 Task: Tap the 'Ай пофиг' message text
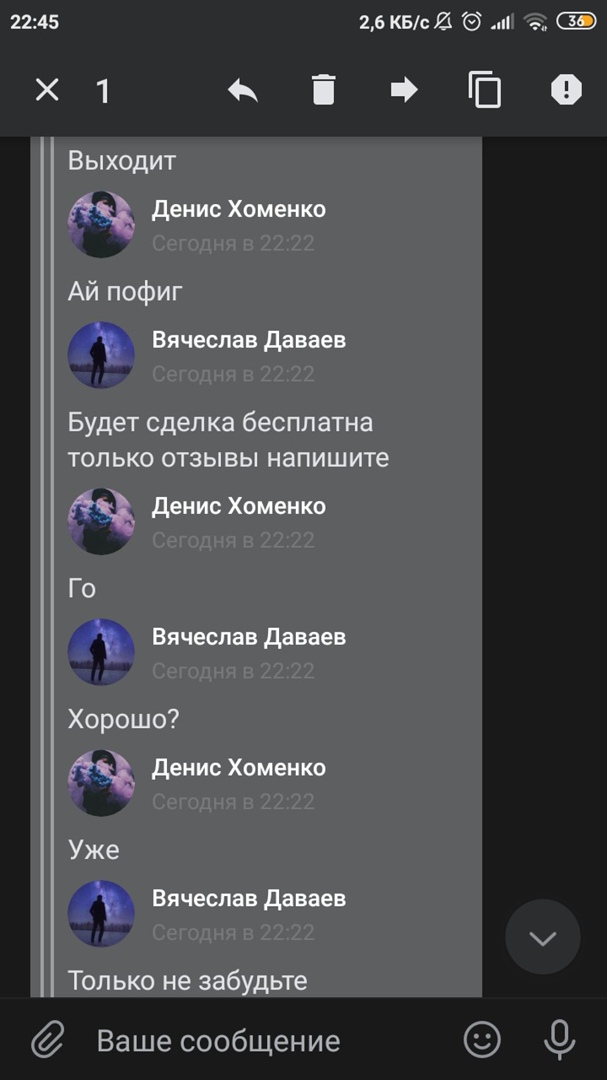tap(125, 291)
